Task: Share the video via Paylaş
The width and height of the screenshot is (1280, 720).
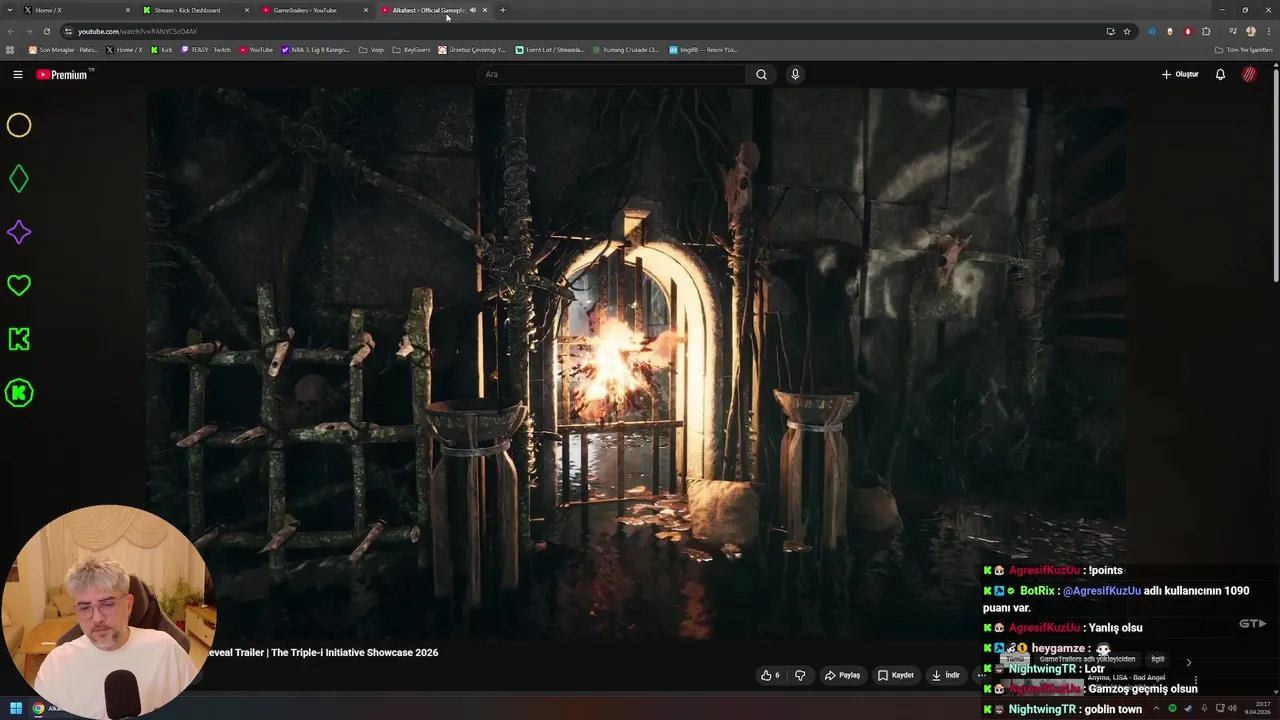Action: pos(842,675)
